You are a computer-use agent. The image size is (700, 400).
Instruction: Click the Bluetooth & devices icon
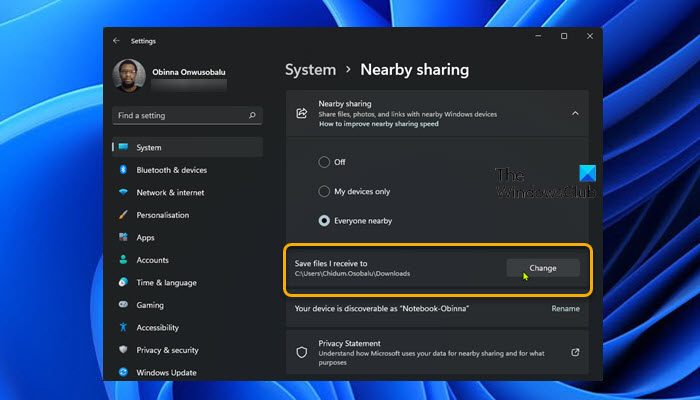pos(123,170)
